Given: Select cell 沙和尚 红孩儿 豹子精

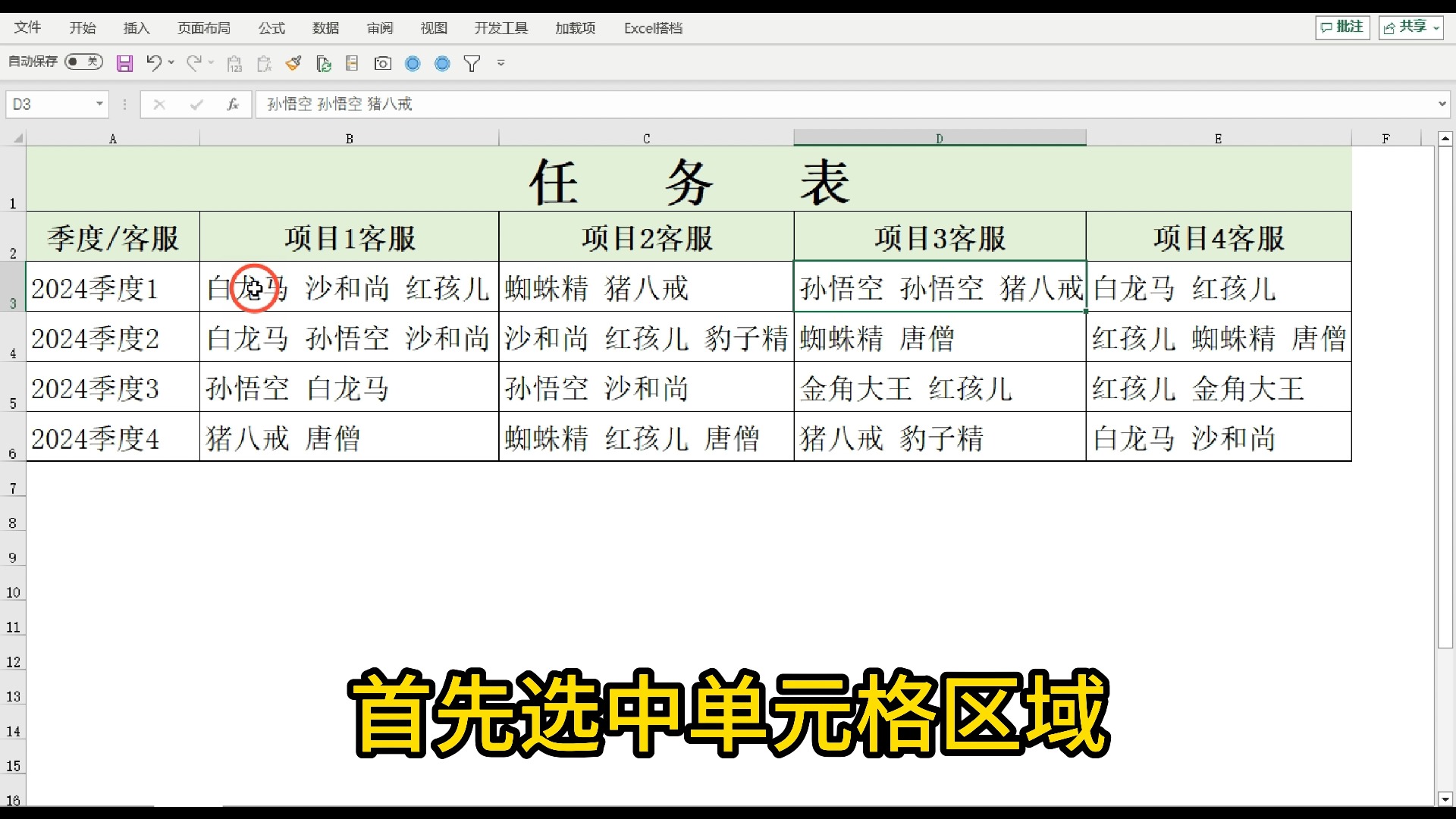Looking at the screenshot, I should (x=647, y=337).
